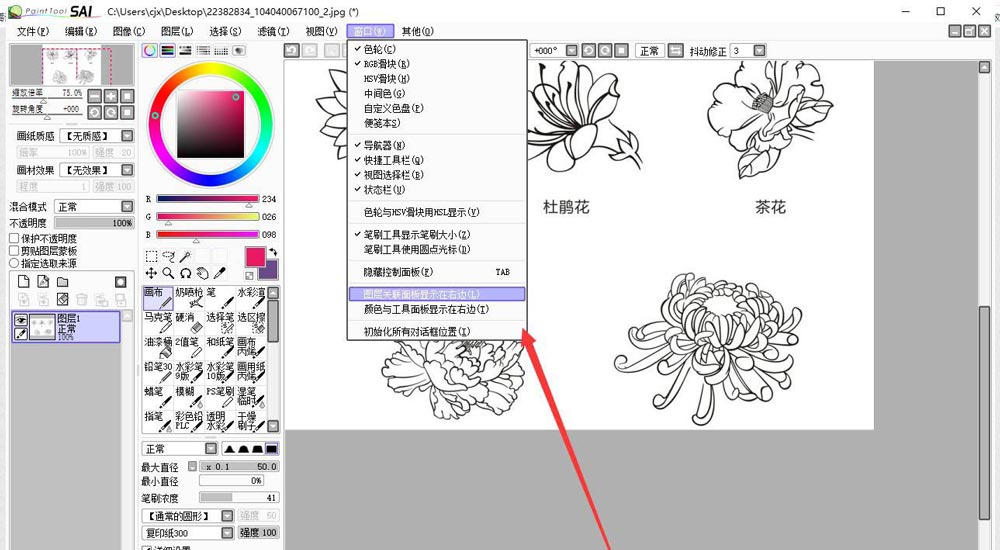Toggle the RGB slider panel icon

point(168,50)
